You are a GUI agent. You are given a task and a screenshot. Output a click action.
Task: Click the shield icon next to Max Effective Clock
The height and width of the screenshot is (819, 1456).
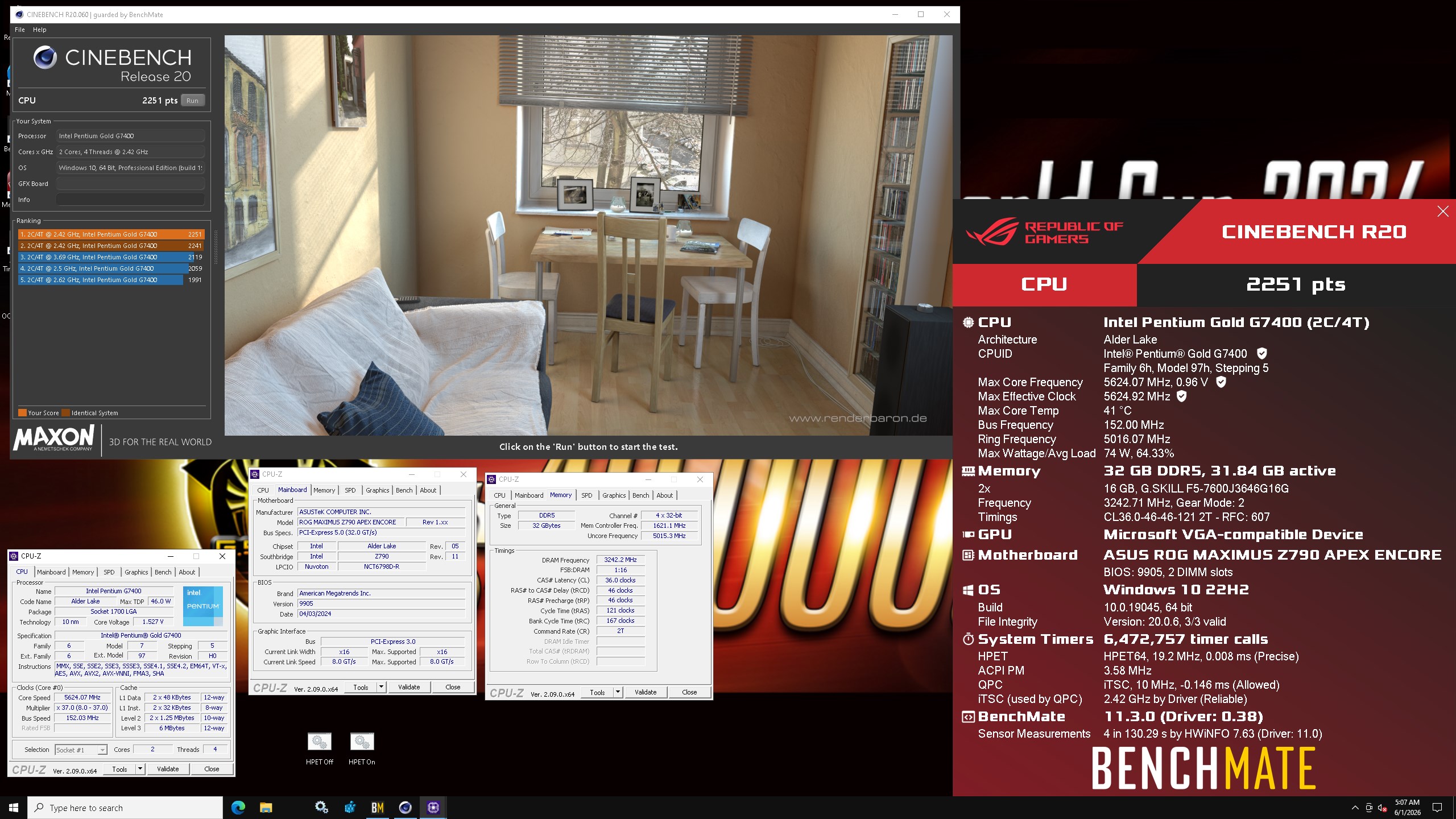[1182, 396]
